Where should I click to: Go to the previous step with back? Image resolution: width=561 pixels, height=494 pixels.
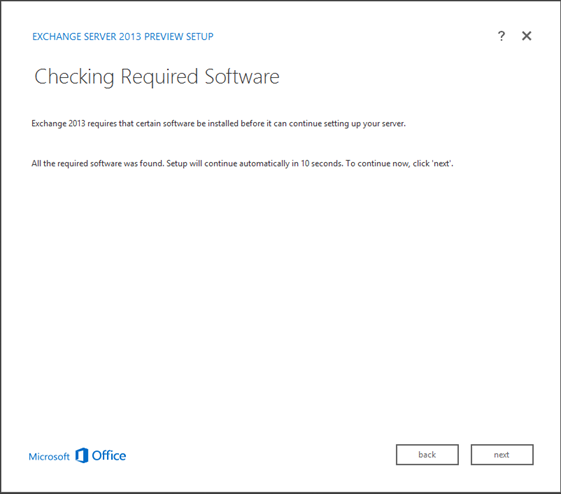click(427, 455)
